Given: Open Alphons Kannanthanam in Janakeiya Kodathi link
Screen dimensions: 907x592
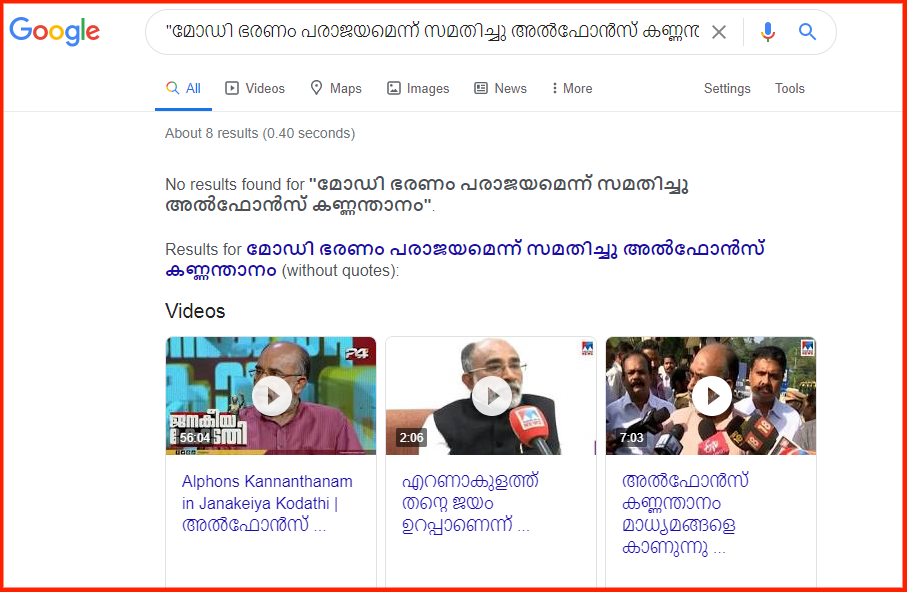Looking at the screenshot, I should (267, 503).
